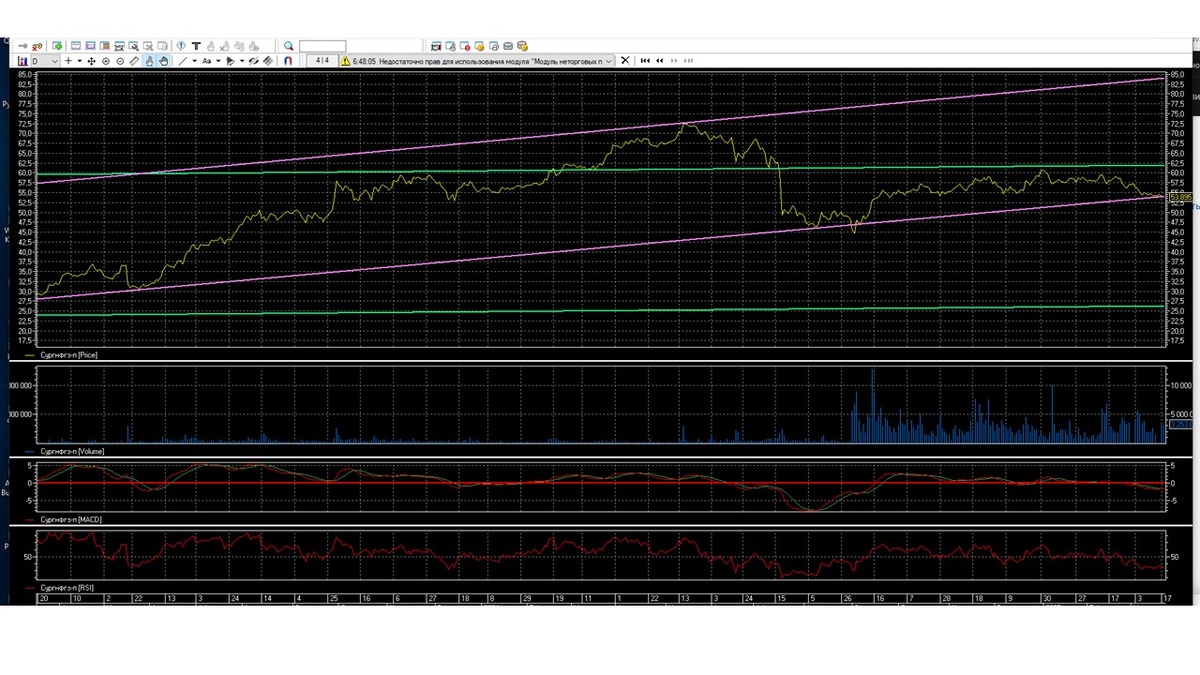
Task: Click the zoom out circle icon
Action: click(x=120, y=61)
